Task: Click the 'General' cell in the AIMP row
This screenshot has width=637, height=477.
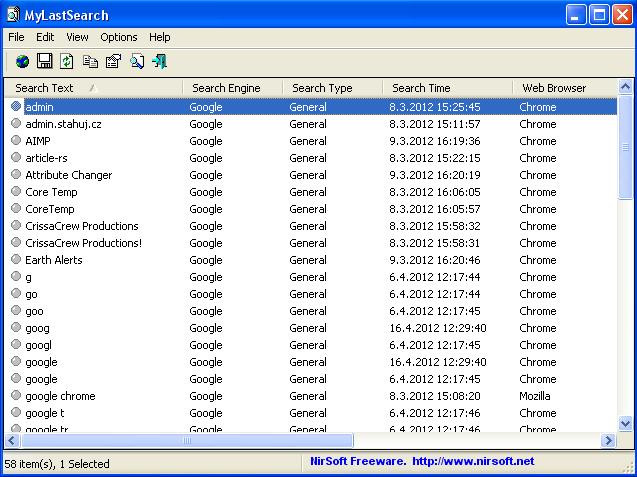Action: (x=308, y=141)
